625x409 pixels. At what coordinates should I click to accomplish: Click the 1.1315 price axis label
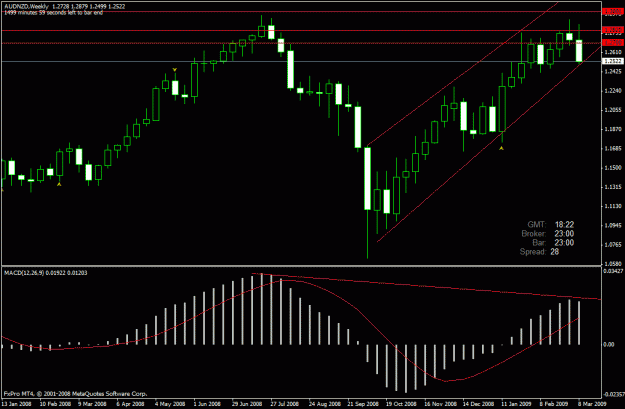613,187
